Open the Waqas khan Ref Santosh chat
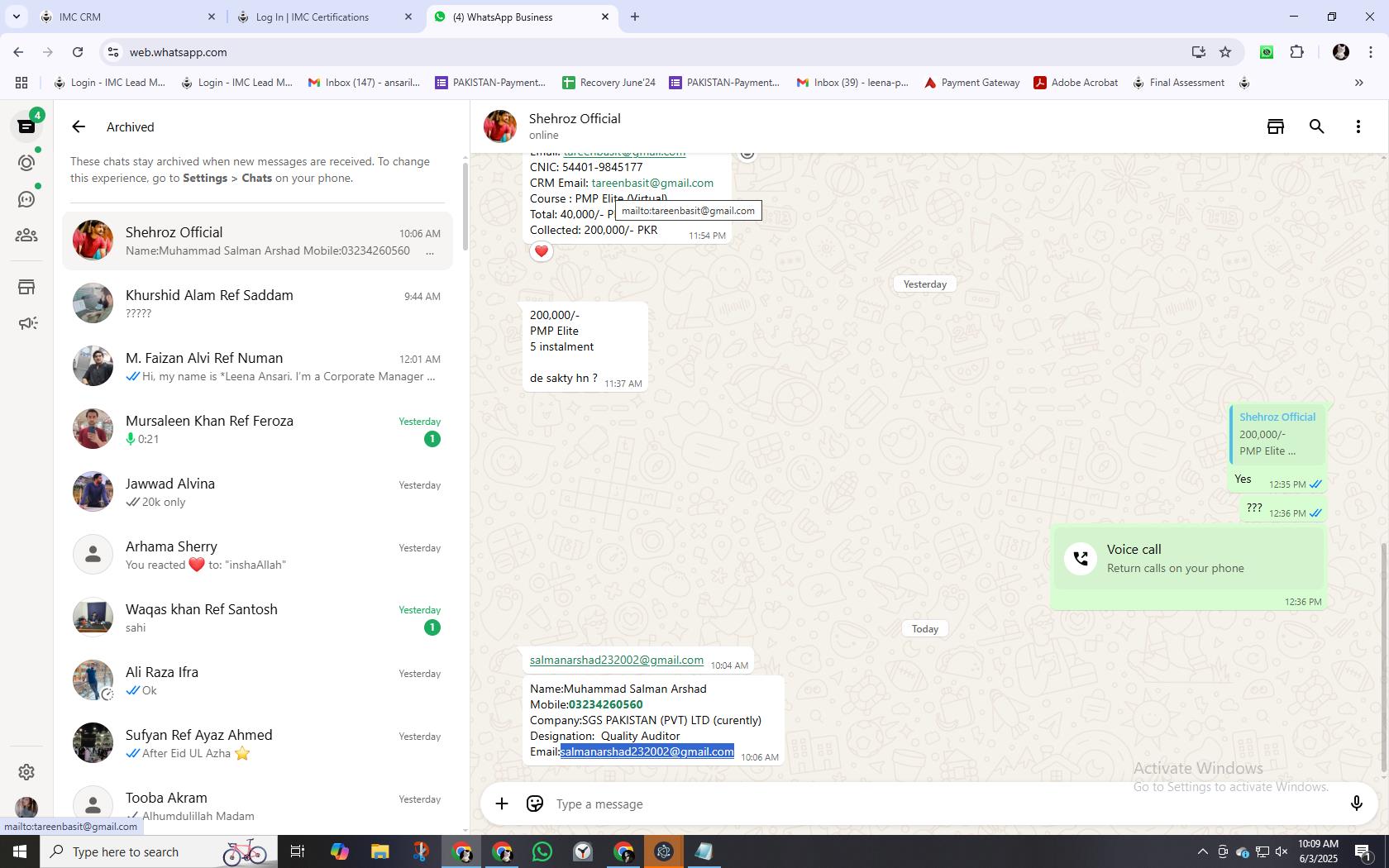This screenshot has width=1389, height=868. coord(257,618)
